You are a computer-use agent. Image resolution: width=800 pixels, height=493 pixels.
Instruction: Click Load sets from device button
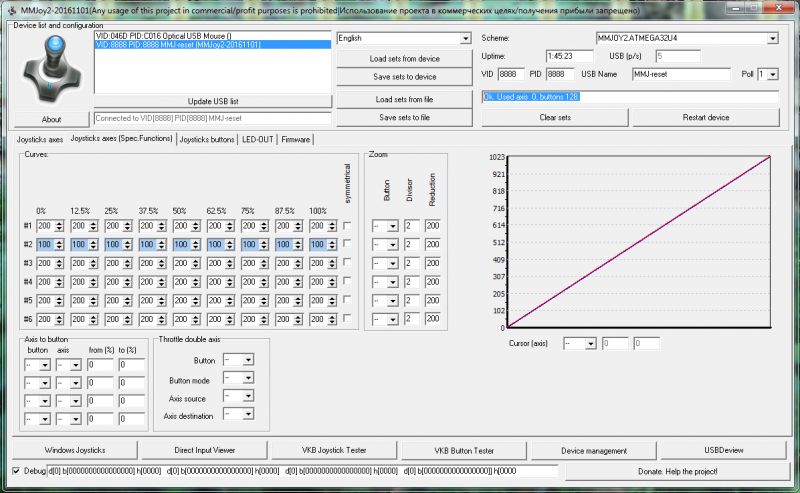point(405,59)
